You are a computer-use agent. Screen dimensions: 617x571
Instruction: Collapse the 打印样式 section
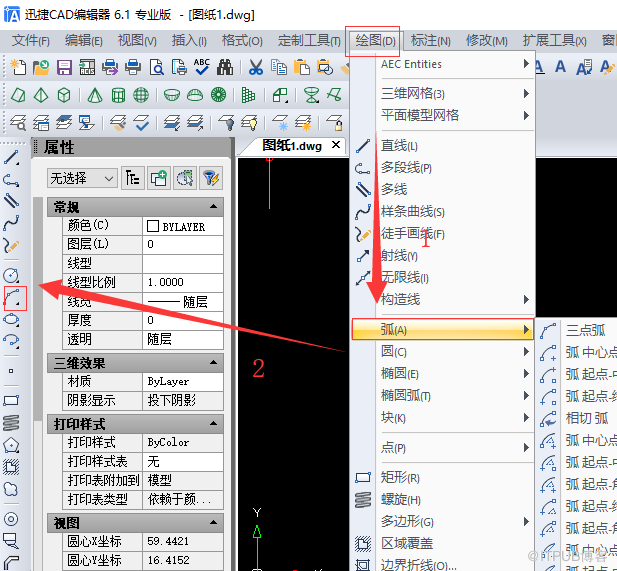click(x=214, y=423)
